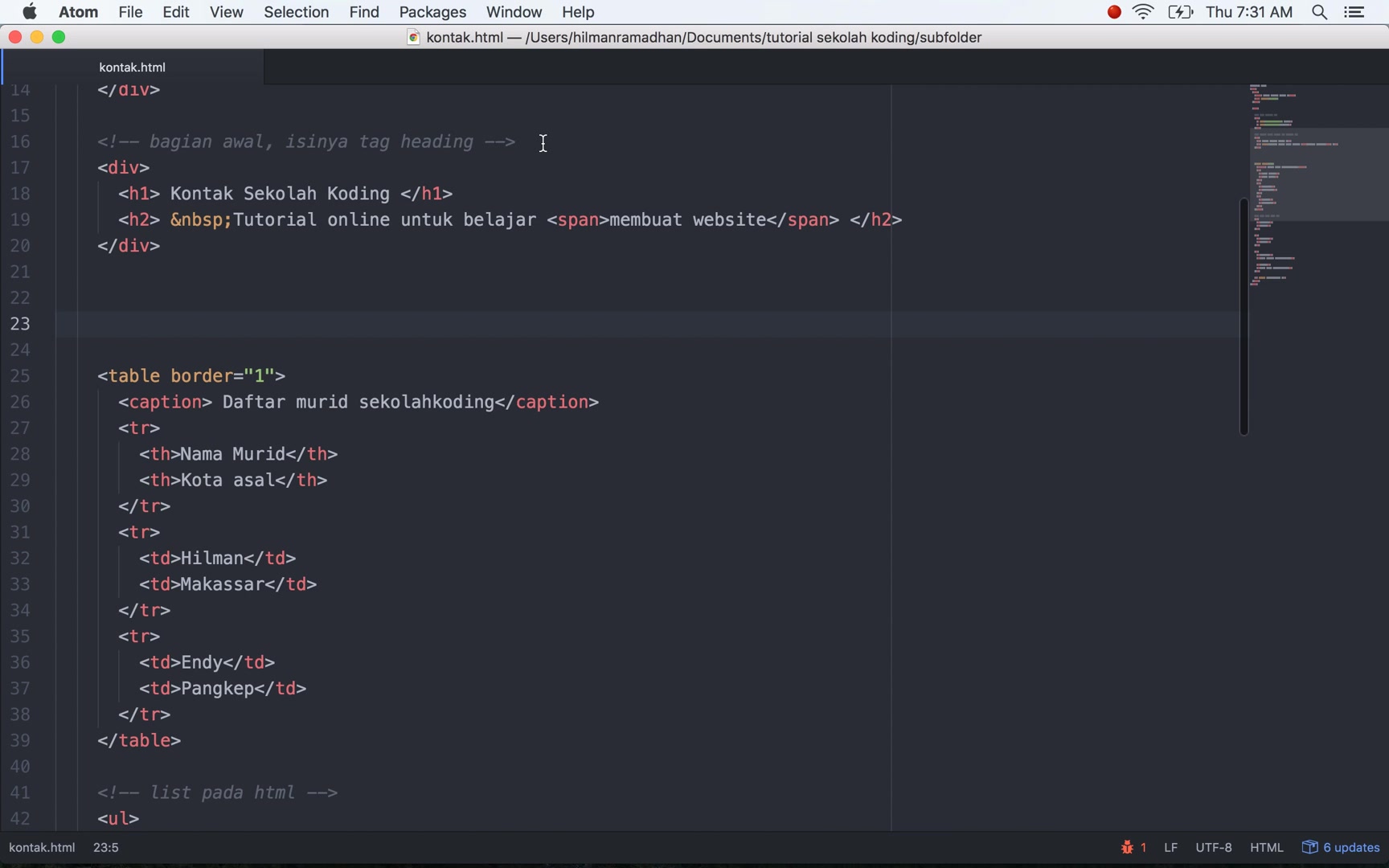1389x868 pixels.
Task: Click the red recording indicator icon
Action: click(1114, 12)
